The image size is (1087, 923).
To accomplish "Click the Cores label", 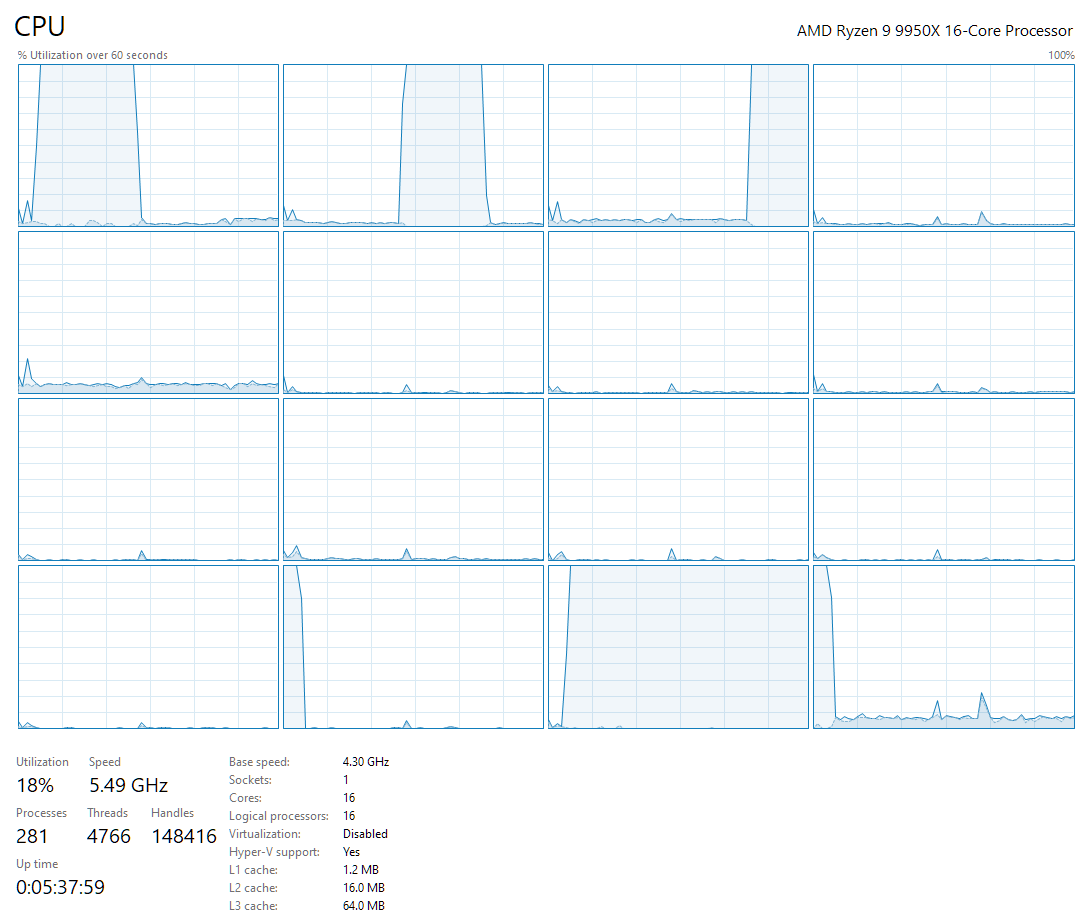I will [x=245, y=797].
